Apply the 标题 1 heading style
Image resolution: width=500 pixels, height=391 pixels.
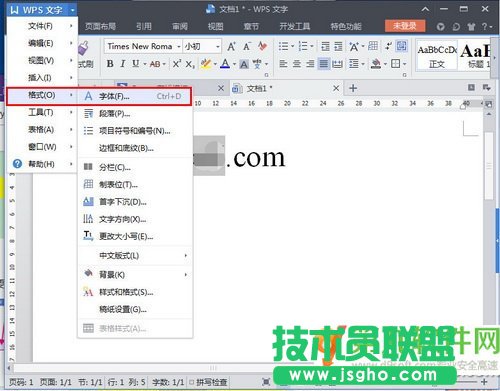pos(475,57)
